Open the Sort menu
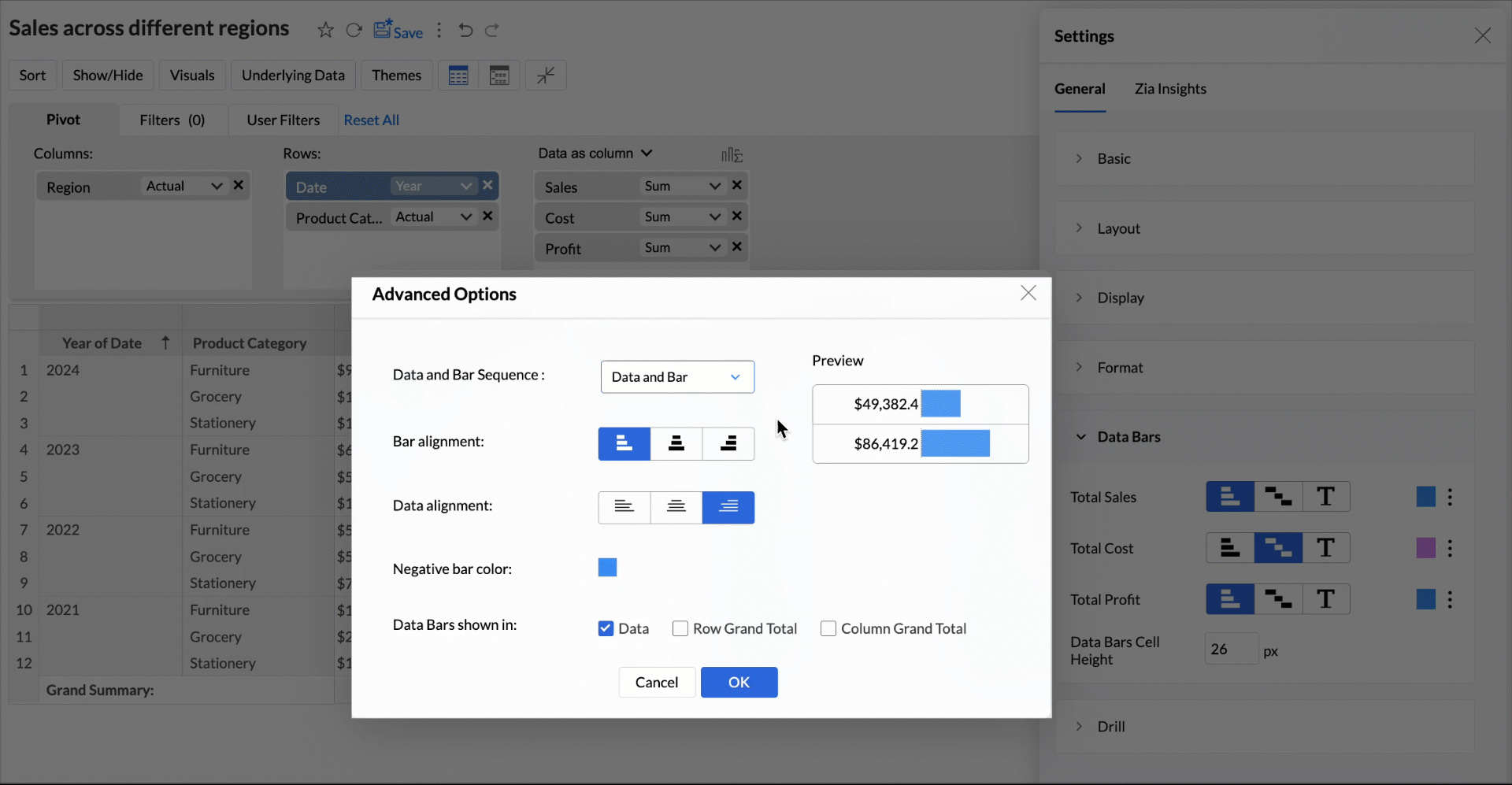The height and width of the screenshot is (785, 1512). 32,76
